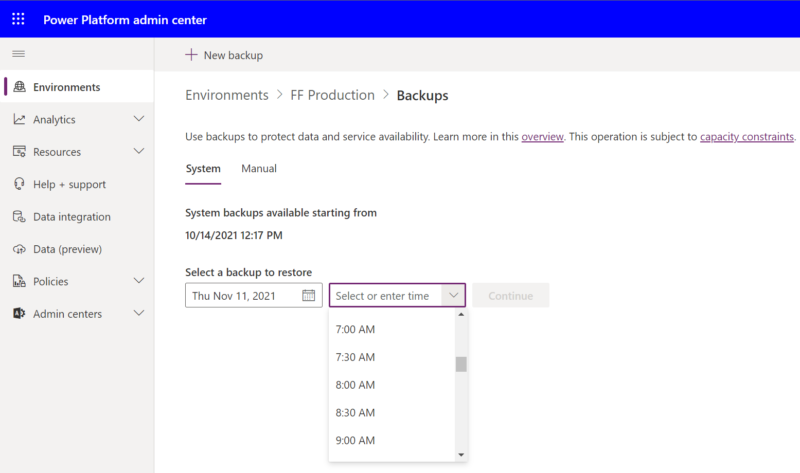The height and width of the screenshot is (473, 800).
Task: Toggle the time dropdown arrow
Action: (454, 296)
